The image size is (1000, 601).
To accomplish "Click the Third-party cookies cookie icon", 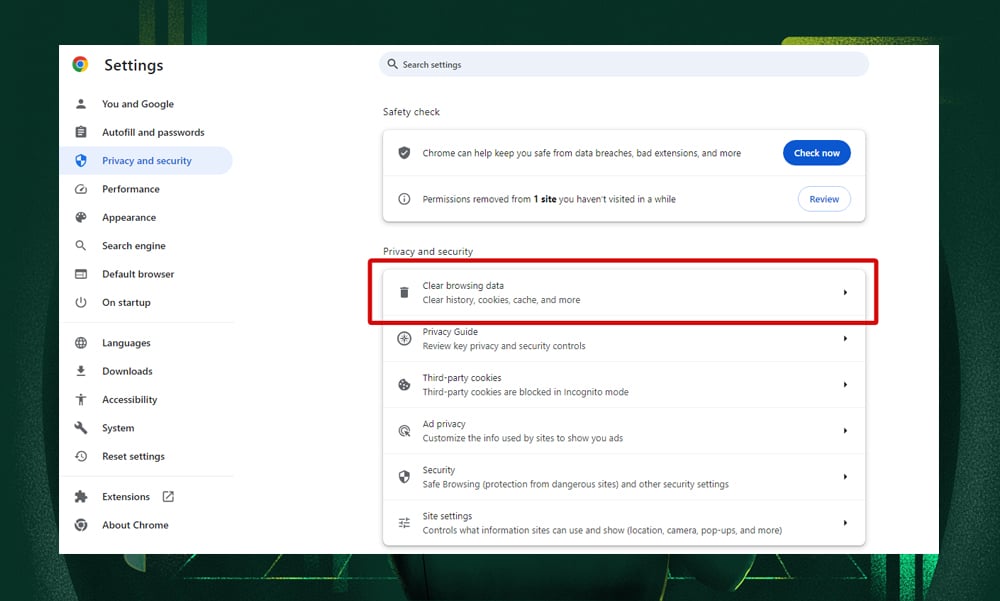I will coord(404,384).
